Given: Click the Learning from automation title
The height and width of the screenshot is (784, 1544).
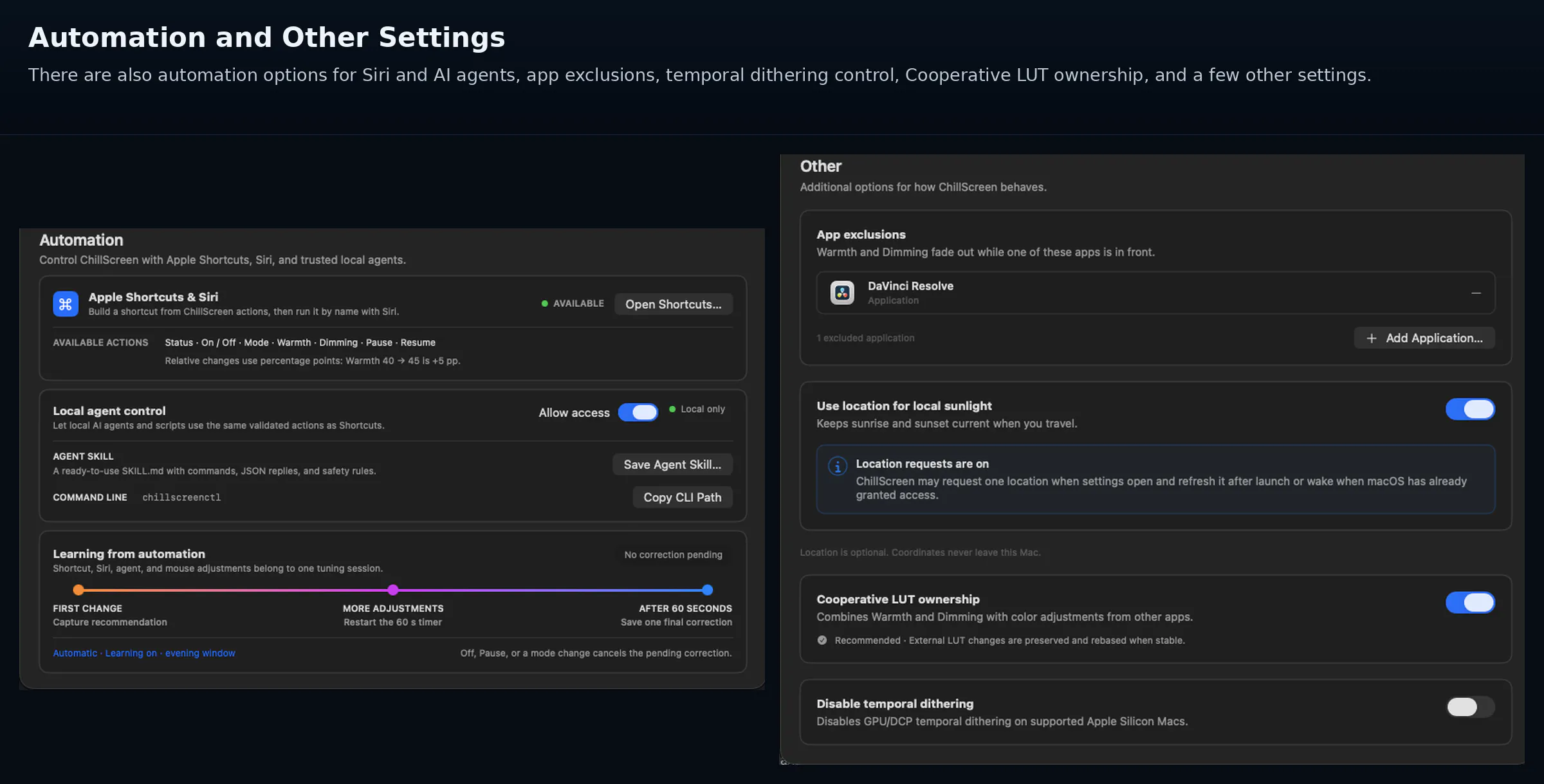Looking at the screenshot, I should [129, 554].
